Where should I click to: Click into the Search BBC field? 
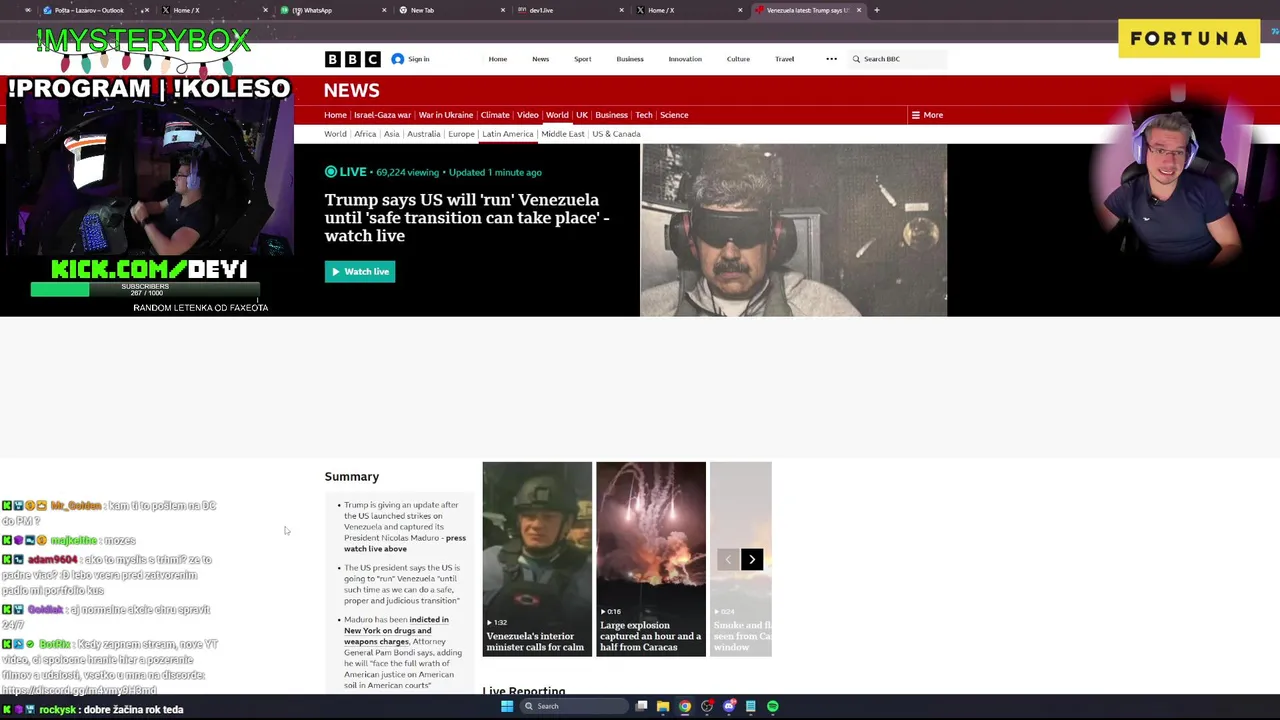tap(895, 59)
